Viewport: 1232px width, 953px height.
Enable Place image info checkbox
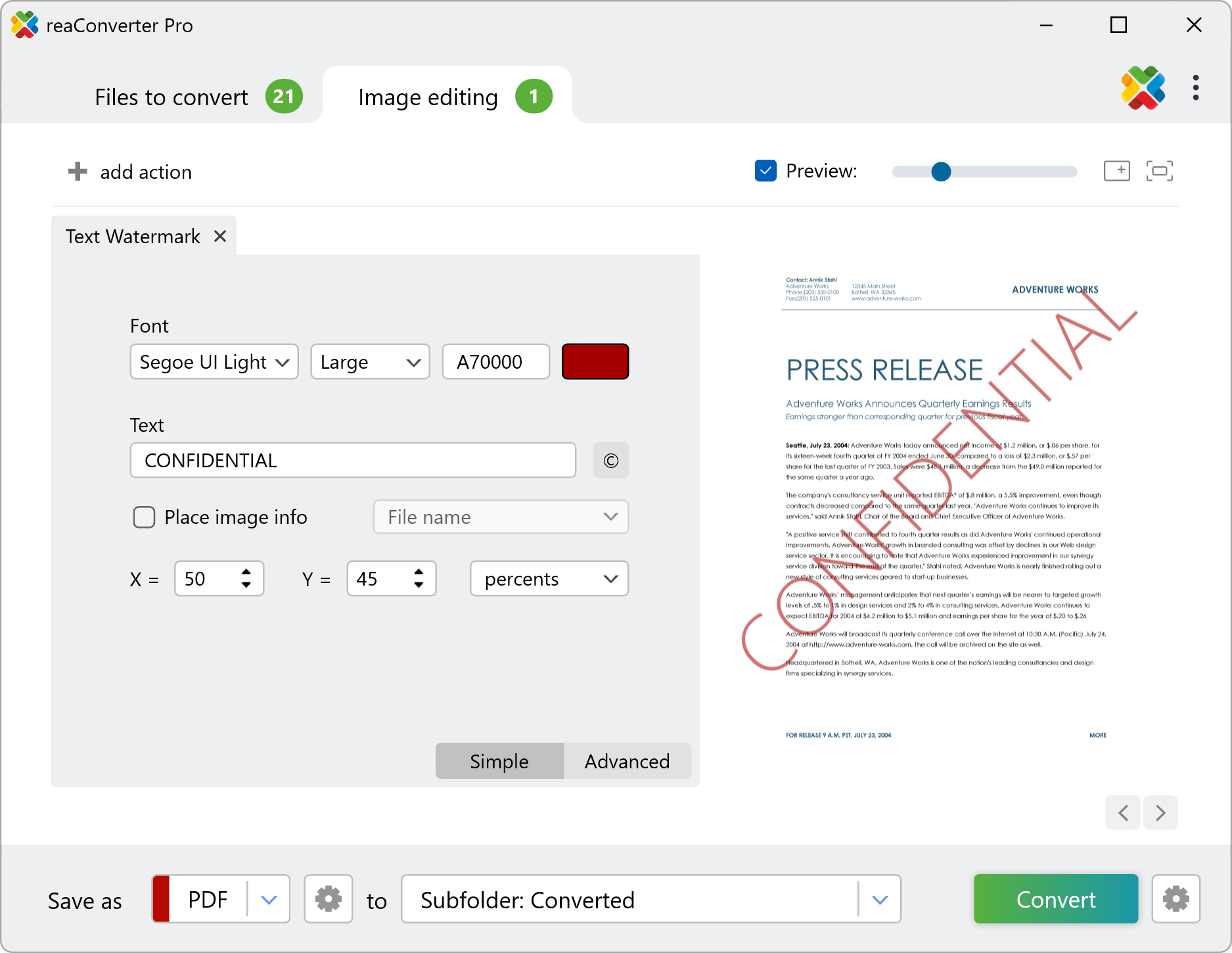click(x=145, y=517)
